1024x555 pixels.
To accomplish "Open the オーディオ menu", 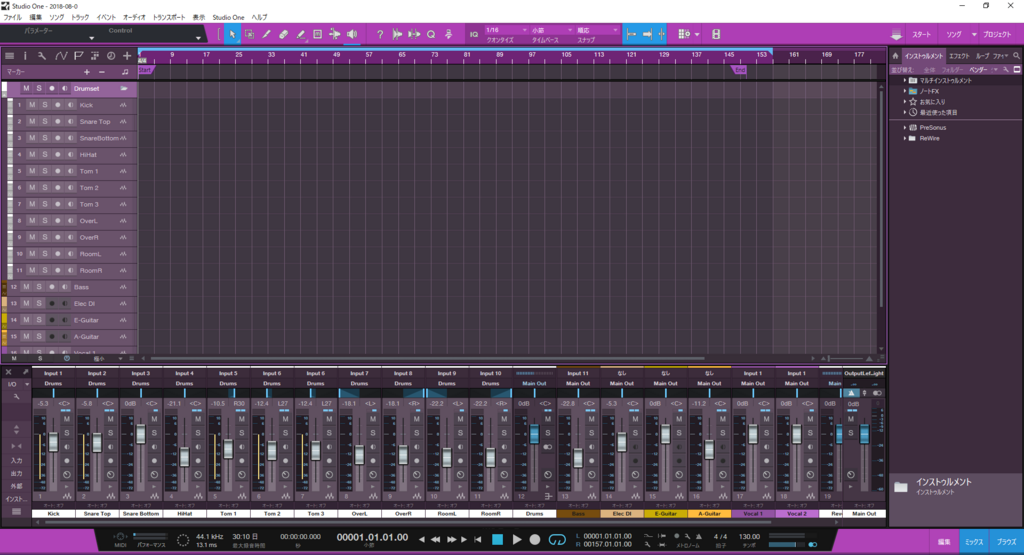I will pos(135,18).
